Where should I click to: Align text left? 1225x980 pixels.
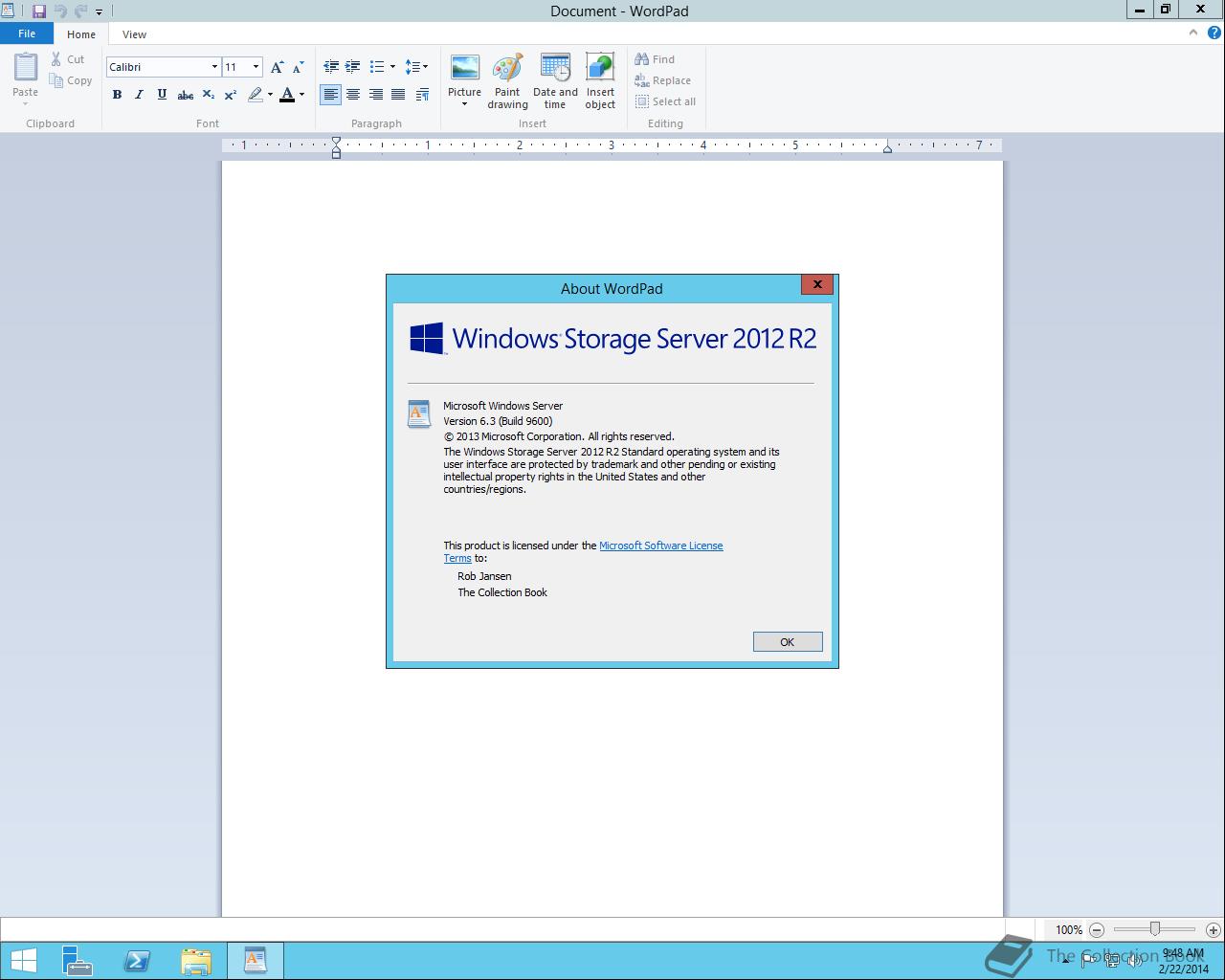click(x=330, y=95)
